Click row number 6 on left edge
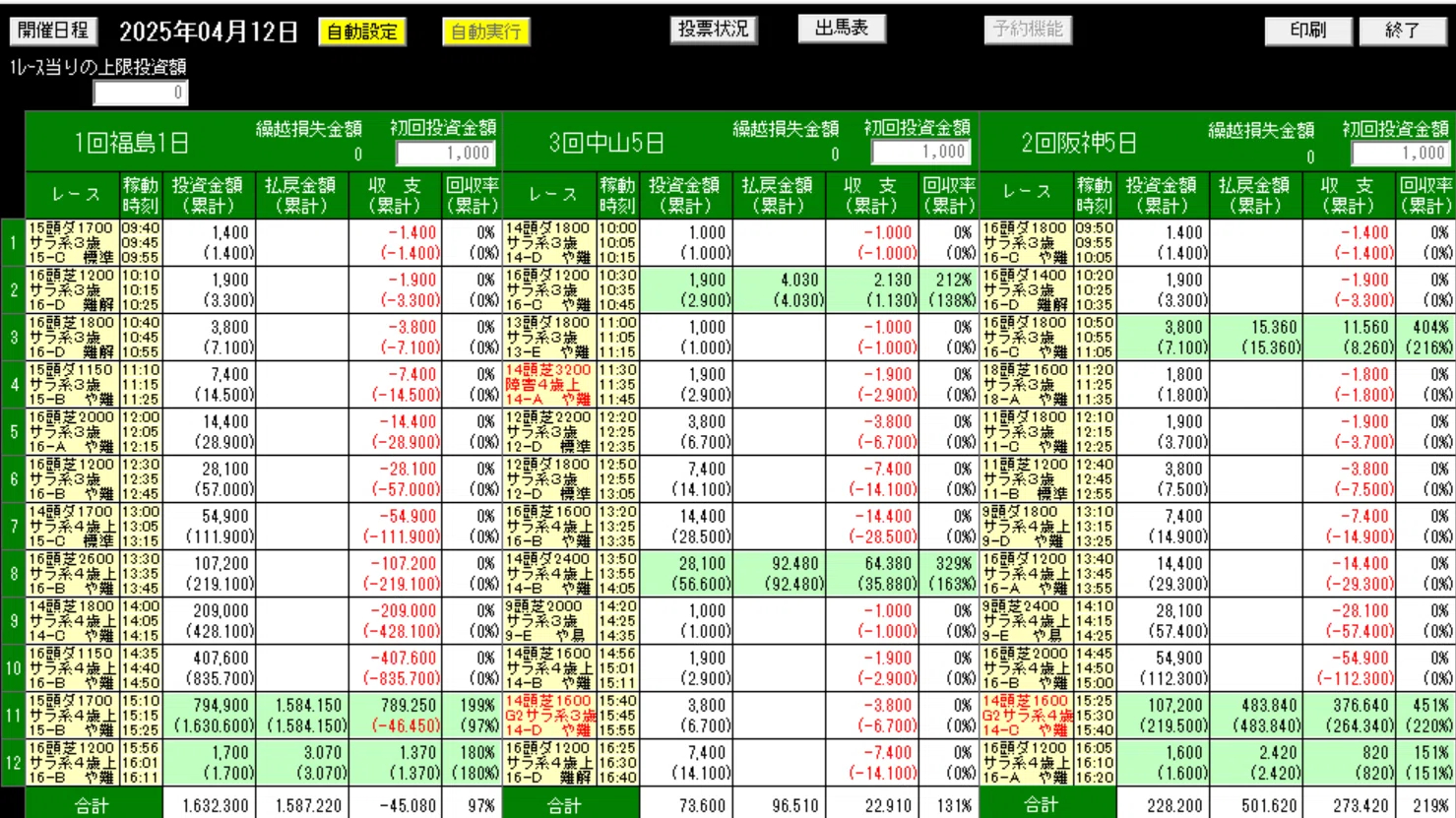This screenshot has height=818, width=1456. pos(13,478)
